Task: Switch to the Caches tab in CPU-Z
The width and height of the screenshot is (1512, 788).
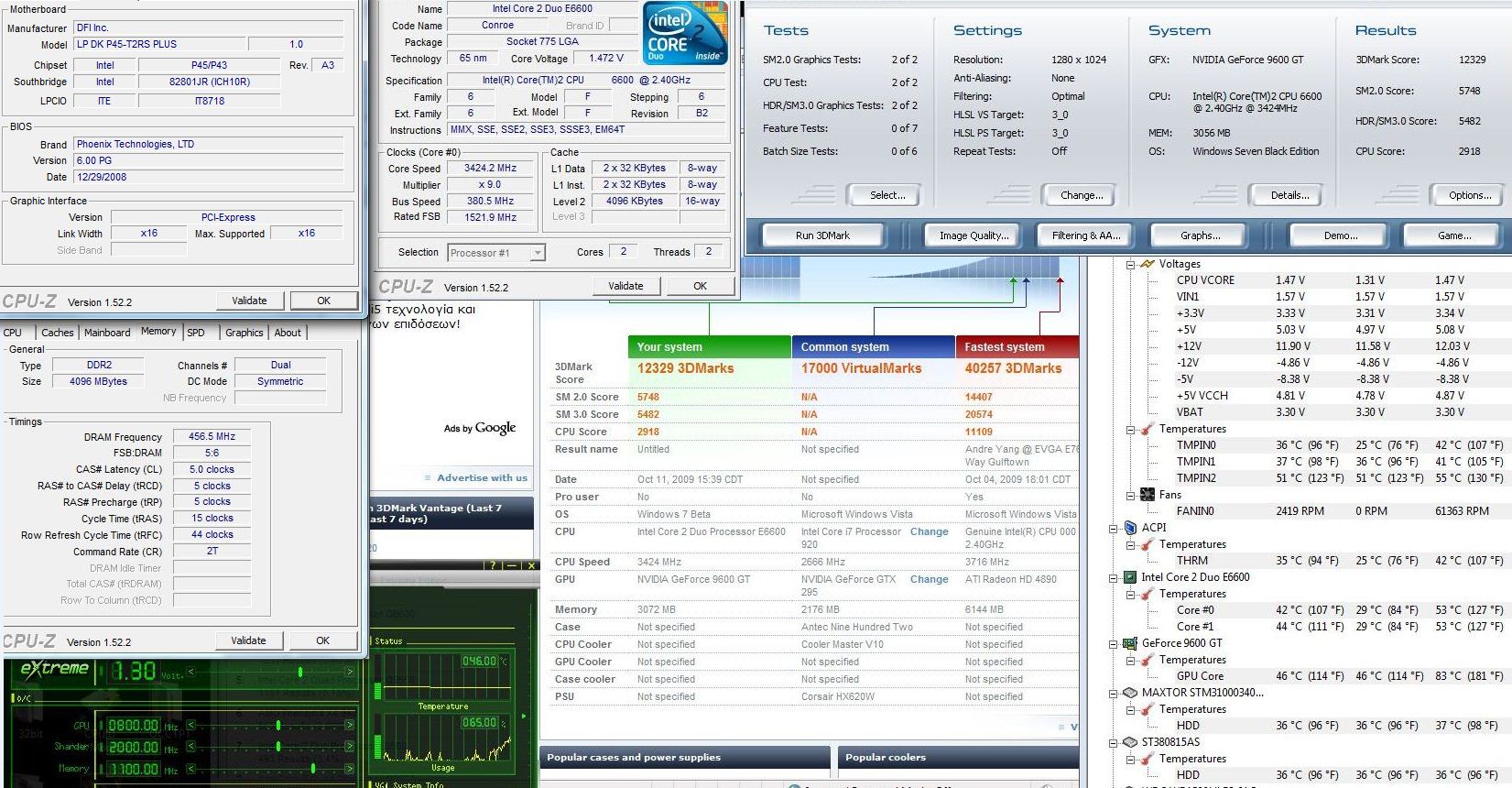Action: coord(57,333)
